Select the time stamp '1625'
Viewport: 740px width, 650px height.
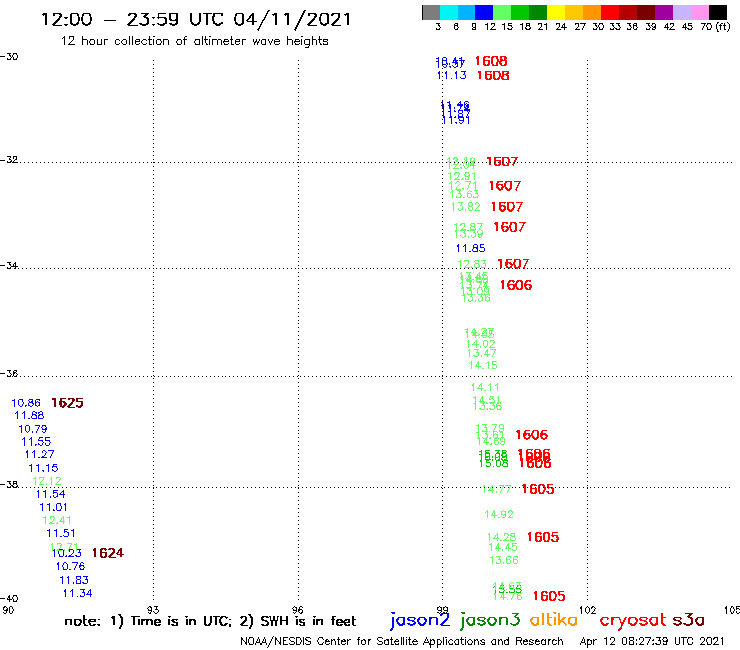(x=67, y=403)
